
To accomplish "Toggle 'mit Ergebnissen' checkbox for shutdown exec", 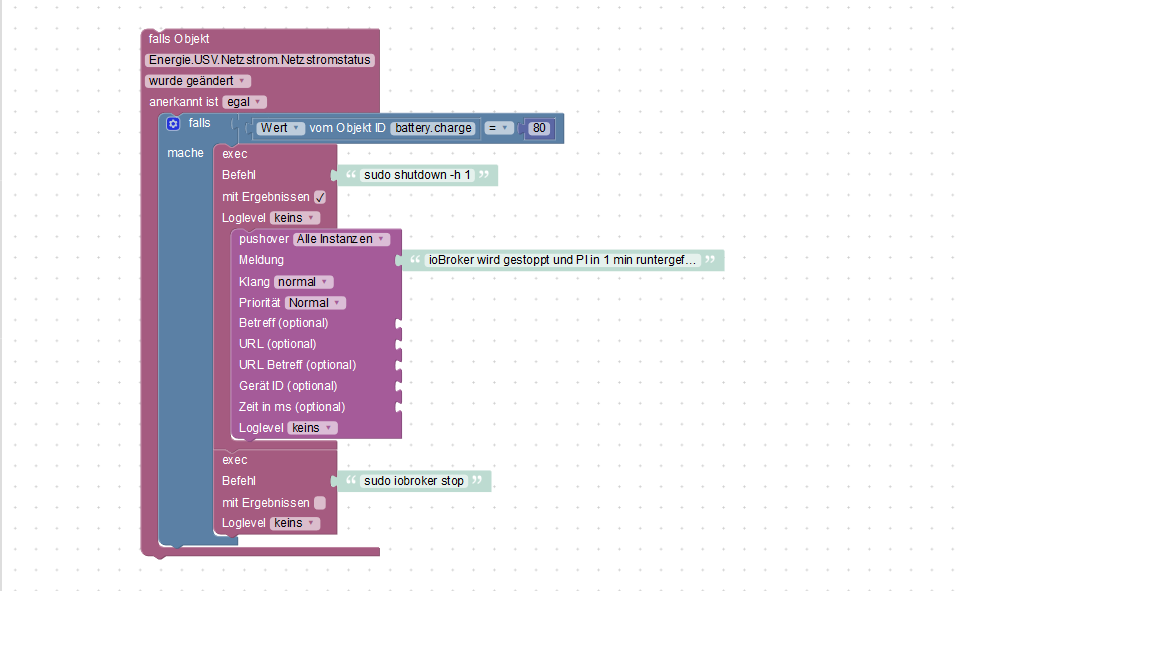I will pos(320,197).
